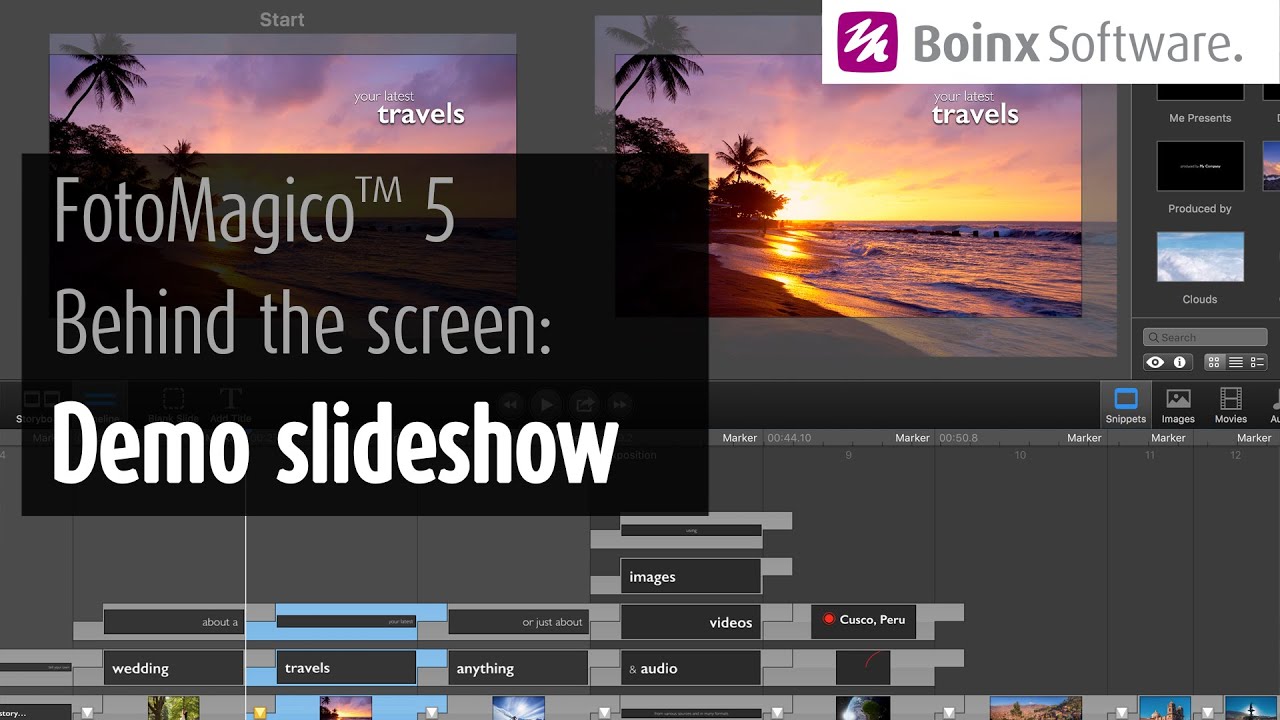The height and width of the screenshot is (720, 1280).
Task: Select the red curve layer under Cusco, Peru
Action: 863,668
